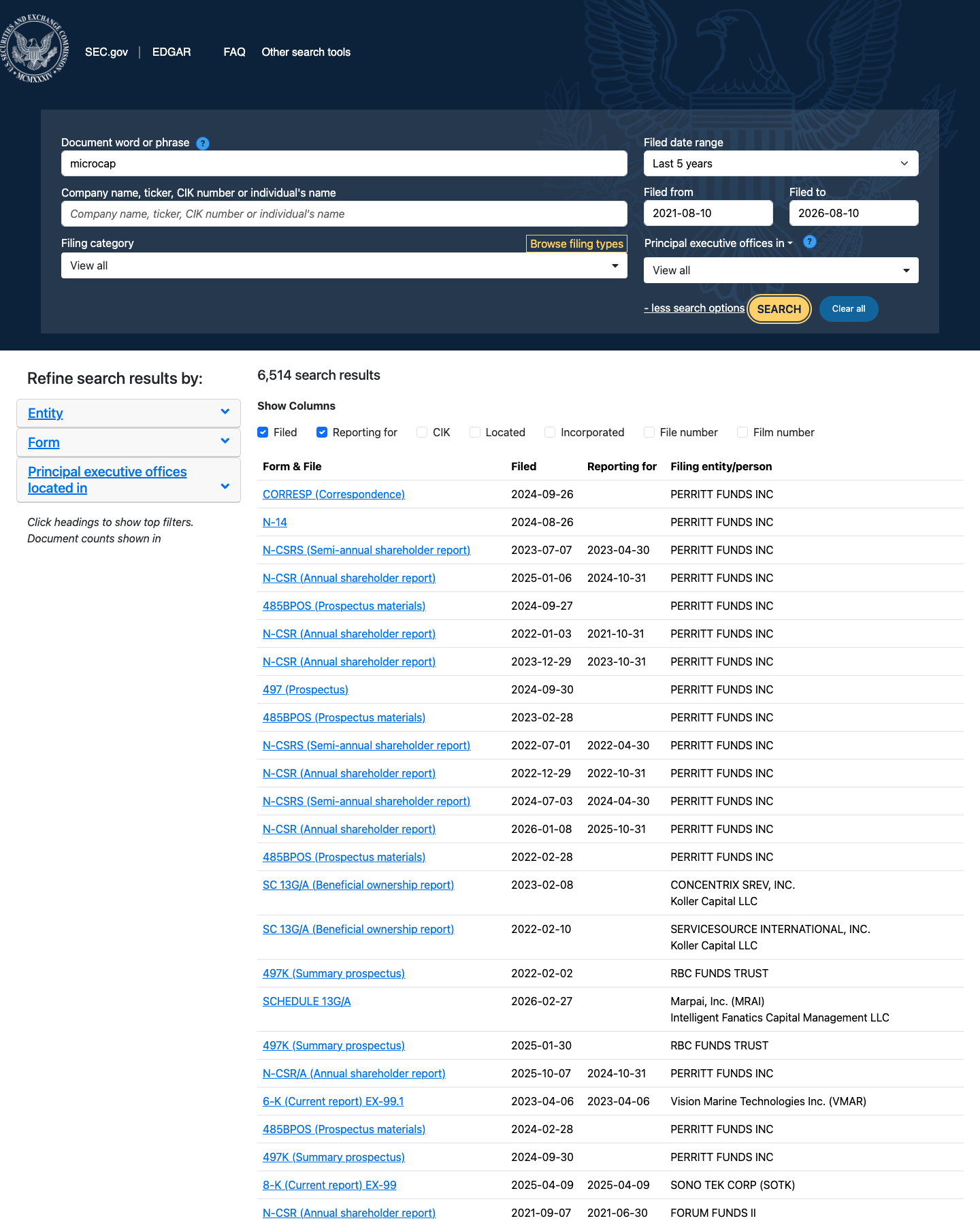Enable the Film number column checkbox
The width and height of the screenshot is (980, 1225).
pyautogui.click(x=742, y=432)
